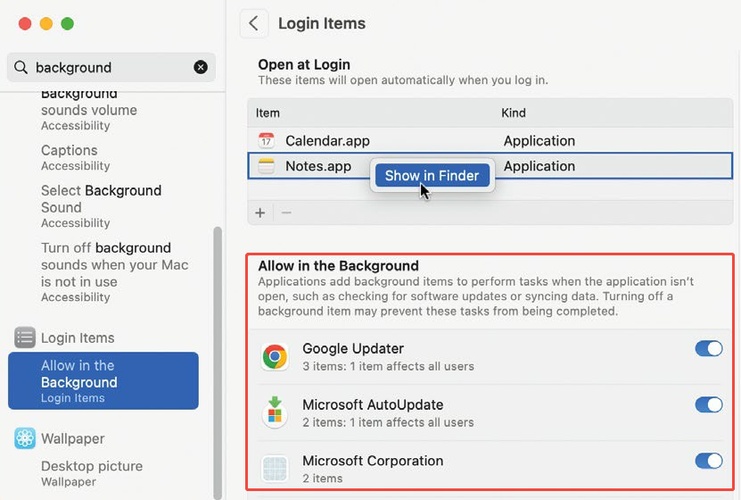The width and height of the screenshot is (741, 500).
Task: Zoom the window with green button
Action: [67, 24]
